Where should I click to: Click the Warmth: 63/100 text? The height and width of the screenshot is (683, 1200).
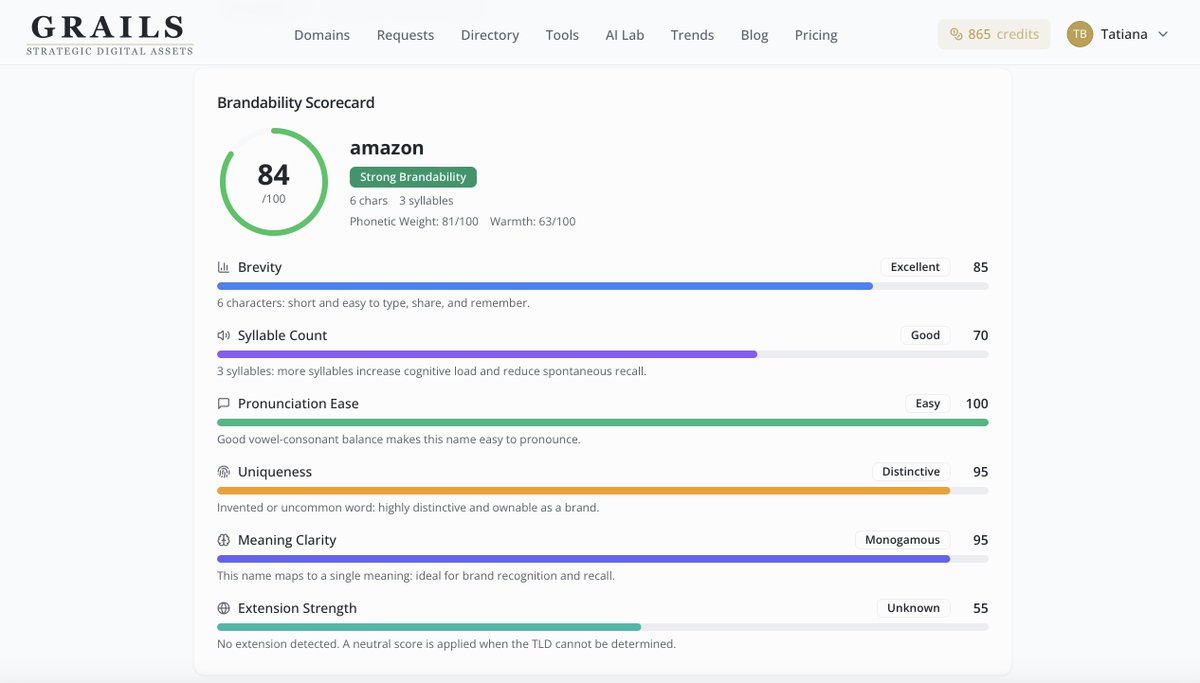point(533,222)
